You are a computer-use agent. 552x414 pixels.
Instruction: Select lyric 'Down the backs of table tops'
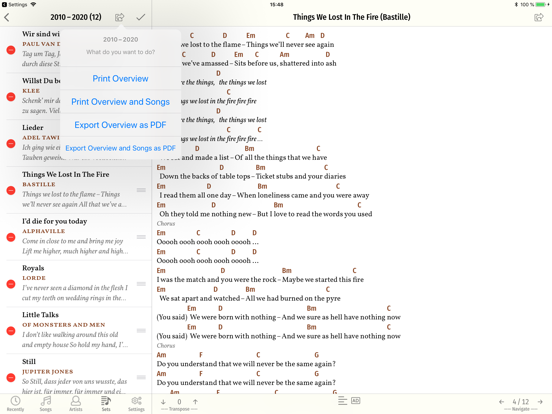point(205,176)
